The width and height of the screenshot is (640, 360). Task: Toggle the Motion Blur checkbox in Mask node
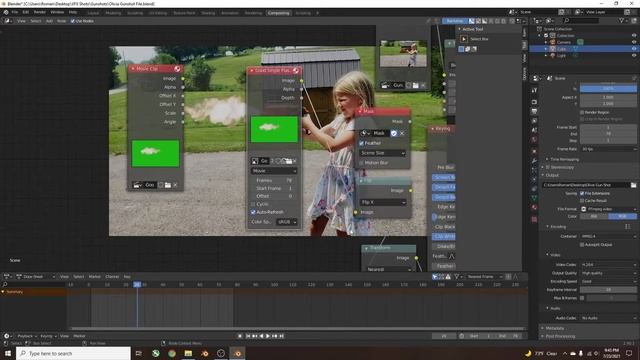click(x=361, y=163)
